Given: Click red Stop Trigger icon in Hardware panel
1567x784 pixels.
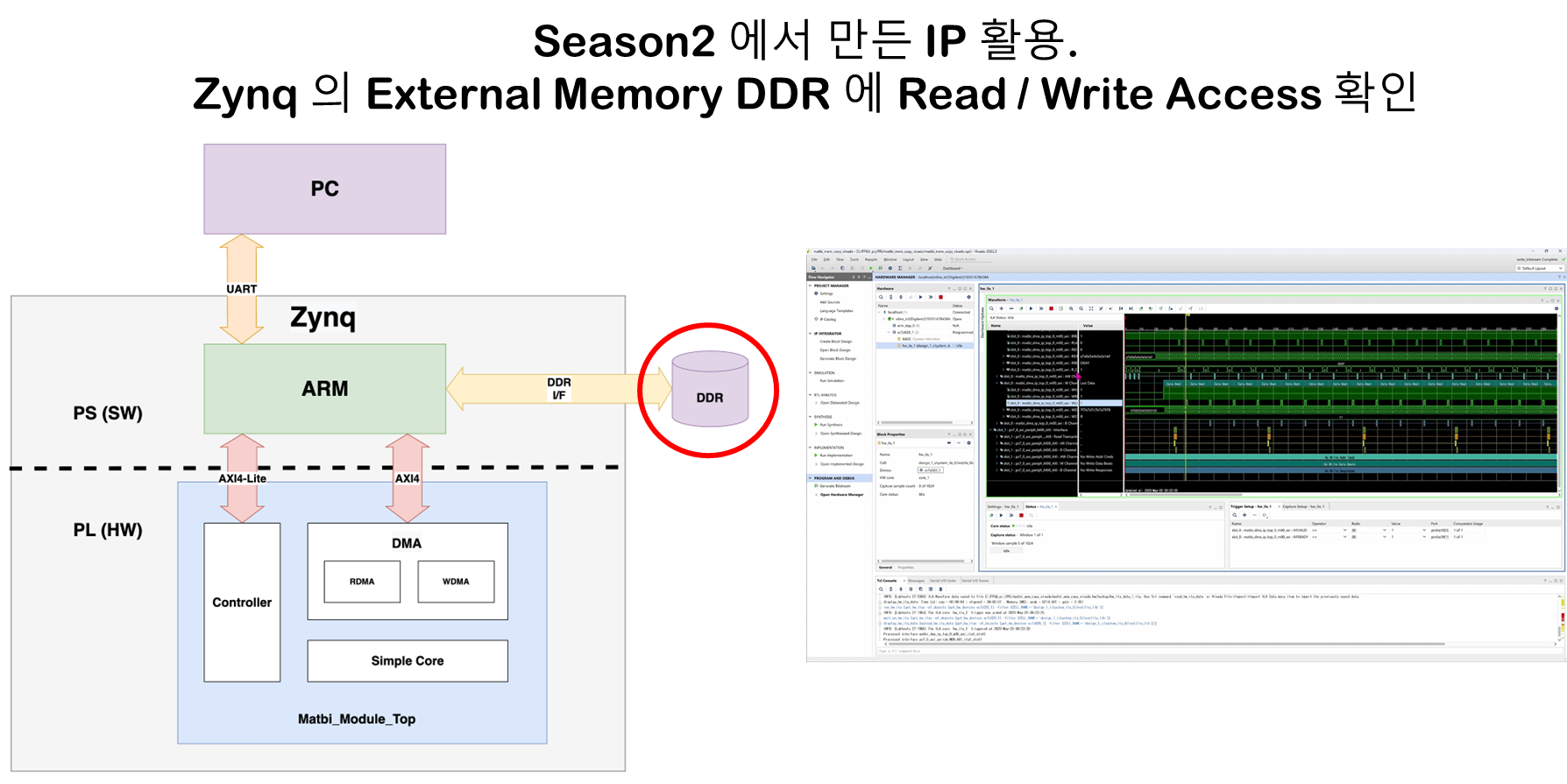Looking at the screenshot, I should (940, 297).
